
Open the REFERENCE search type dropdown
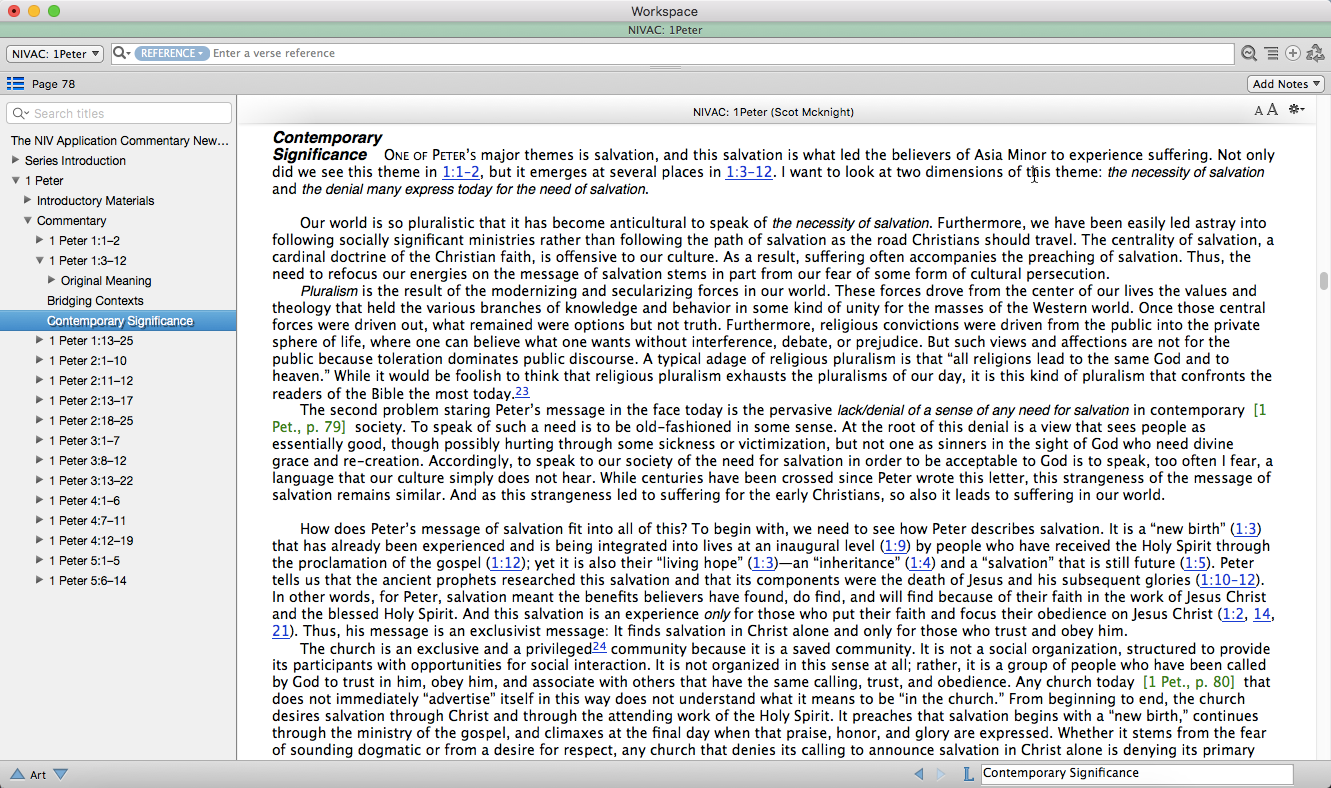171,54
